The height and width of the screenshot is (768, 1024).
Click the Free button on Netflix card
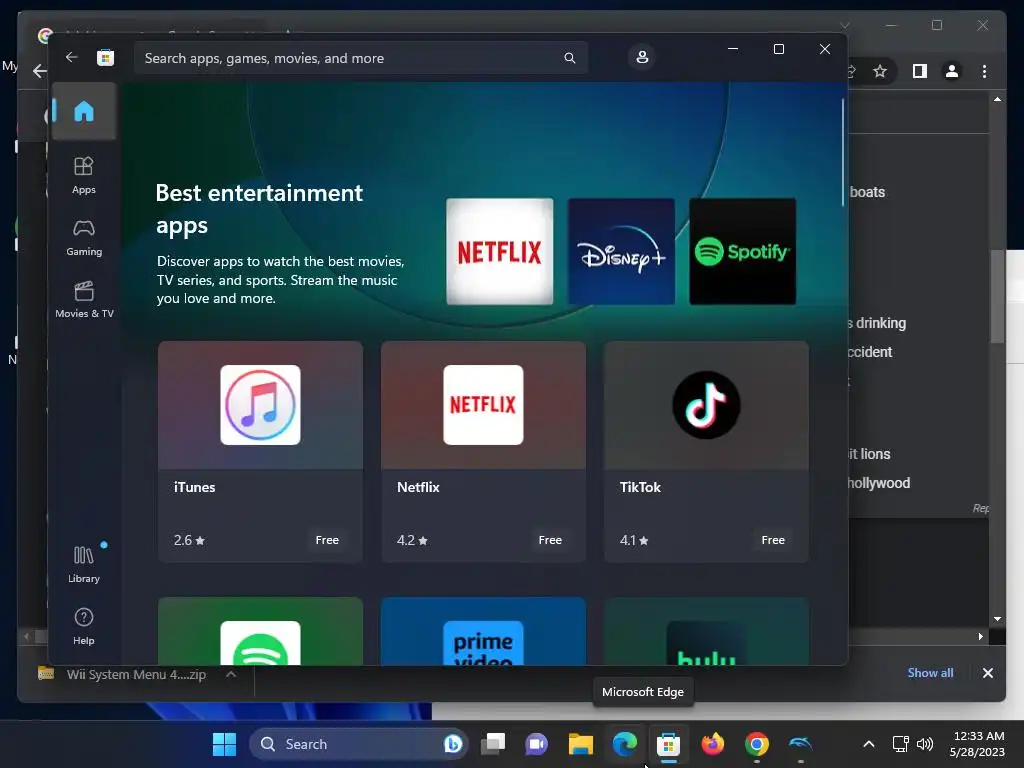pyautogui.click(x=550, y=540)
